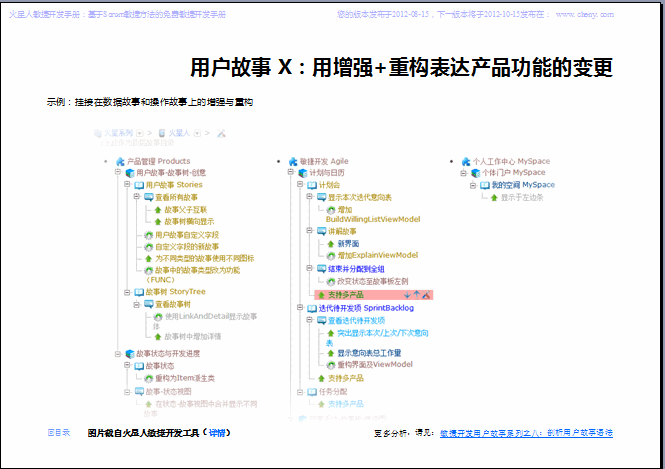
Task: Collapse the 查看故事树 node
Action: coord(137,304)
